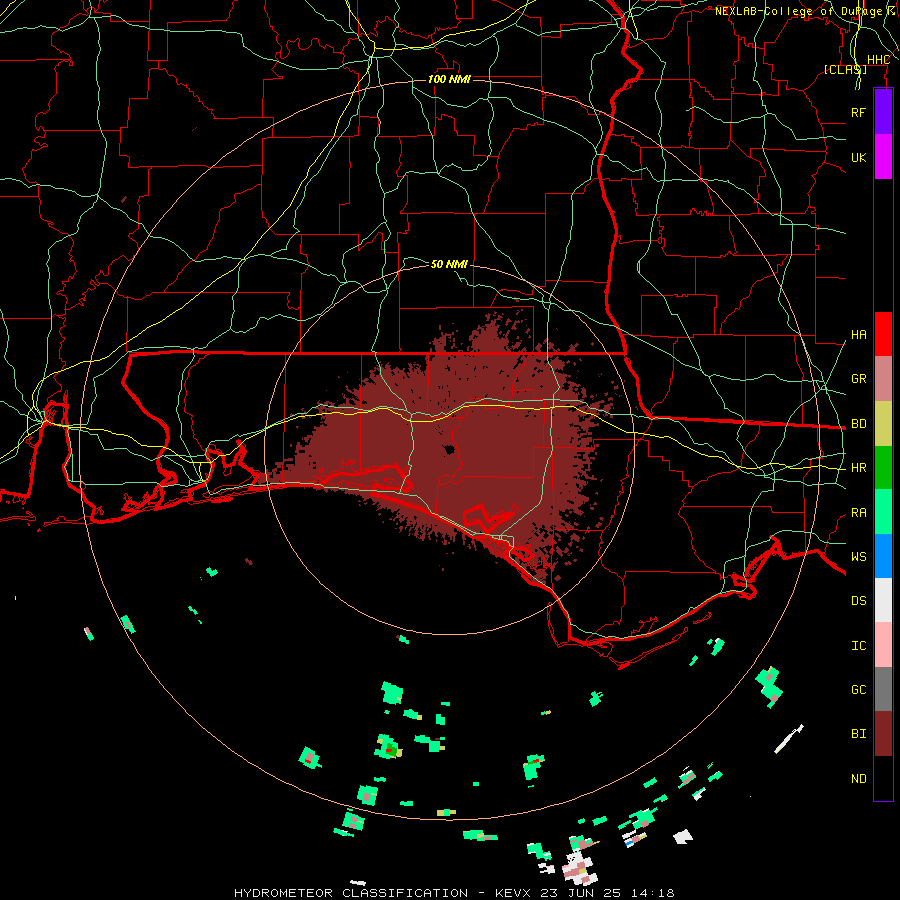Image resolution: width=900 pixels, height=900 pixels.
Task: Click the BD yellow legend swatch
Action: tap(883, 423)
